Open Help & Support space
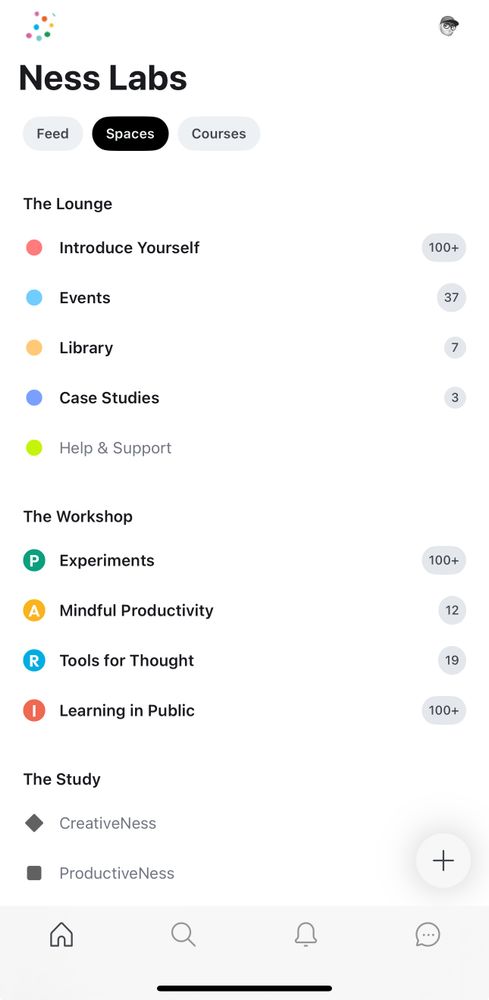The image size is (489, 1000). [x=245, y=448]
